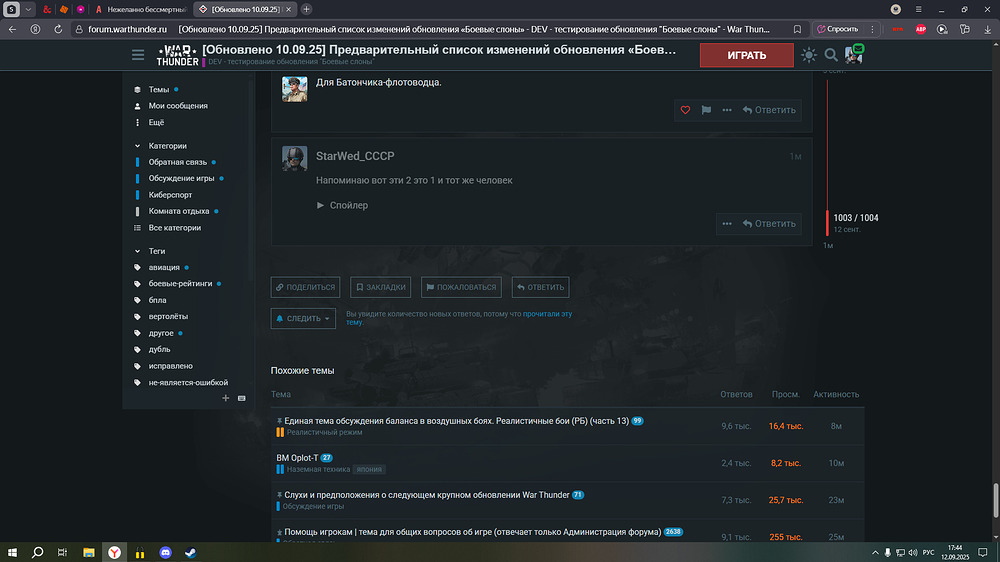Select the авиация tag
The height and width of the screenshot is (562, 1000).
[164, 267]
